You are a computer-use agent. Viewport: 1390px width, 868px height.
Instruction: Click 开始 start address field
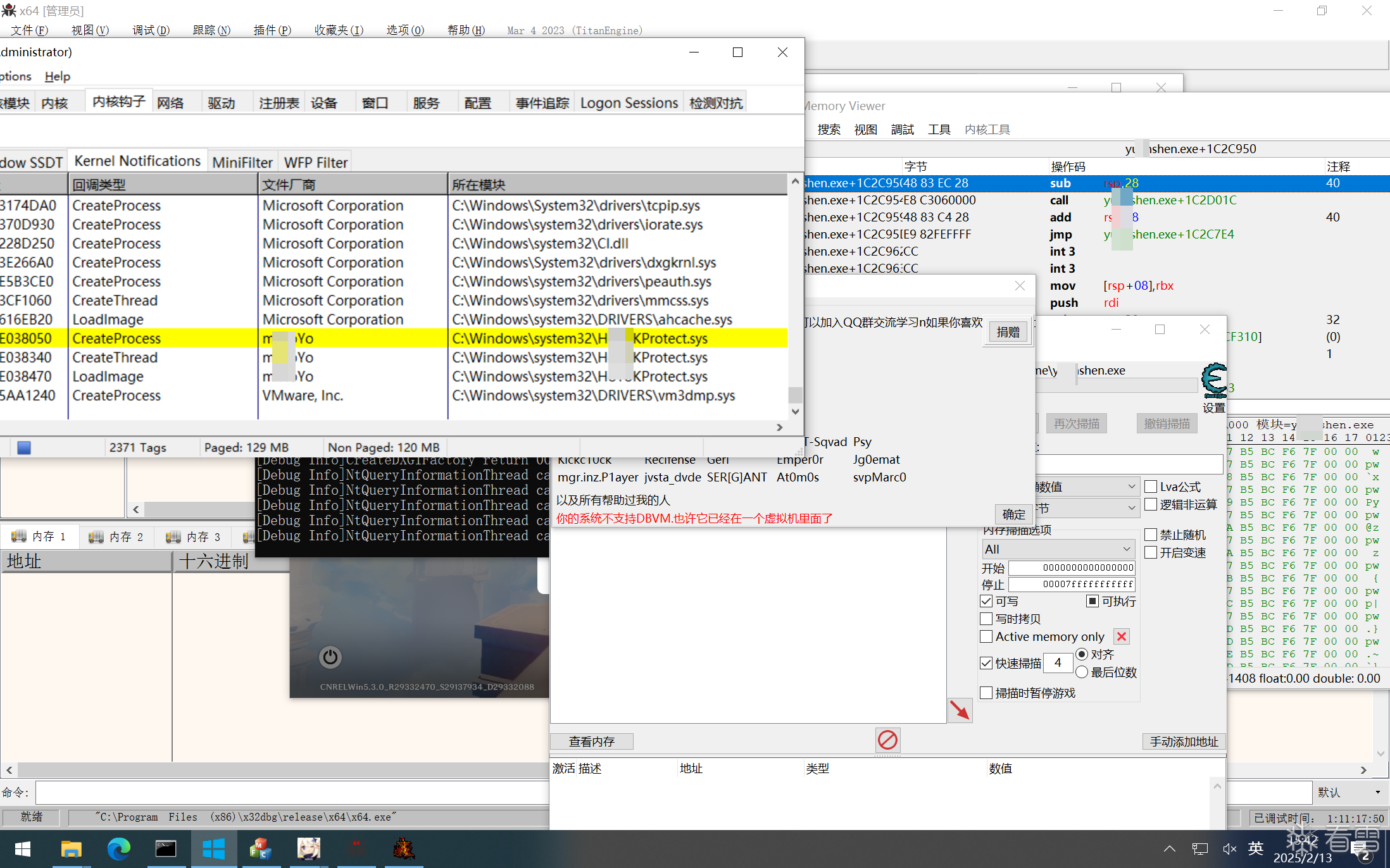coord(1072,567)
